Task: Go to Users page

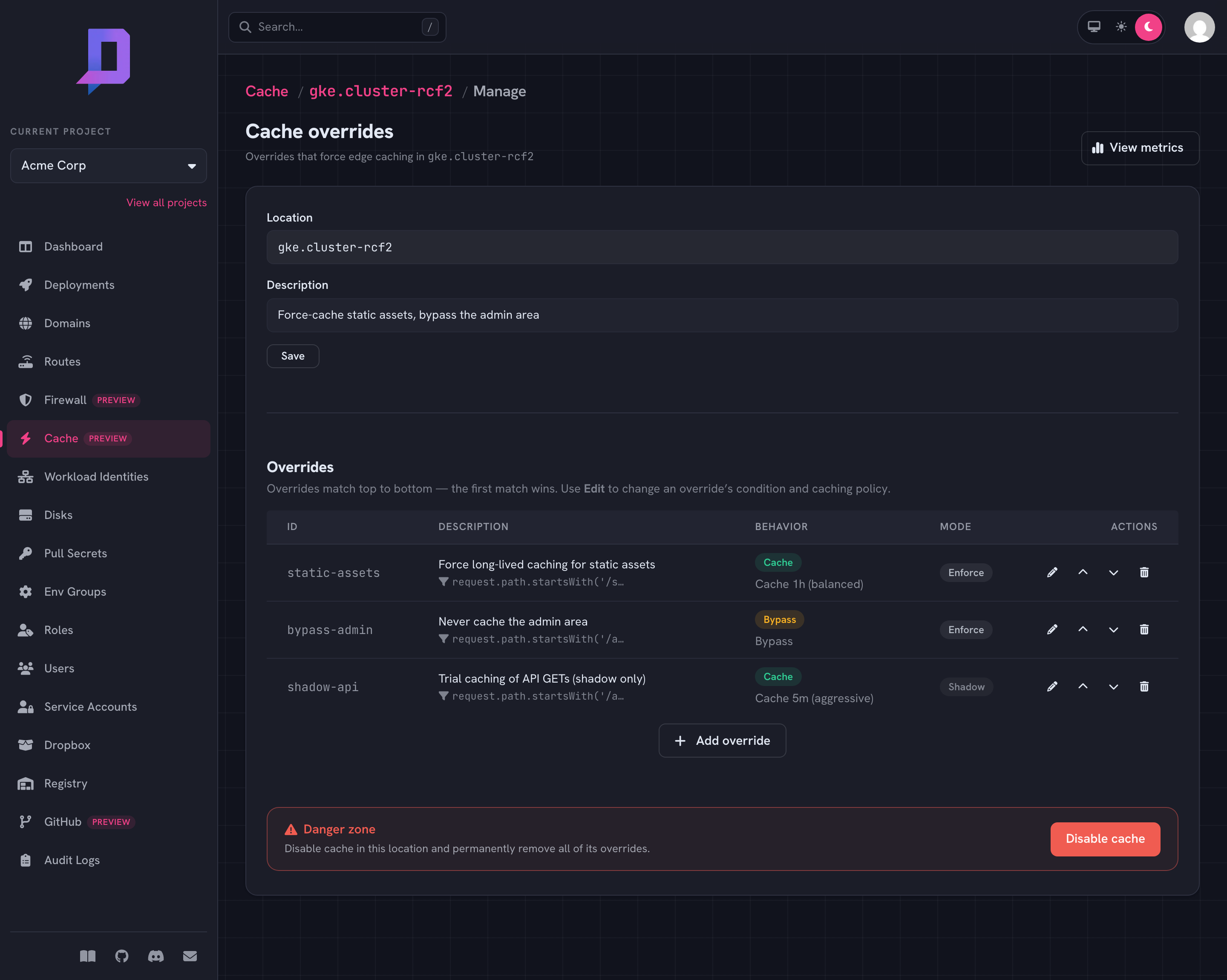Action: [108, 669]
